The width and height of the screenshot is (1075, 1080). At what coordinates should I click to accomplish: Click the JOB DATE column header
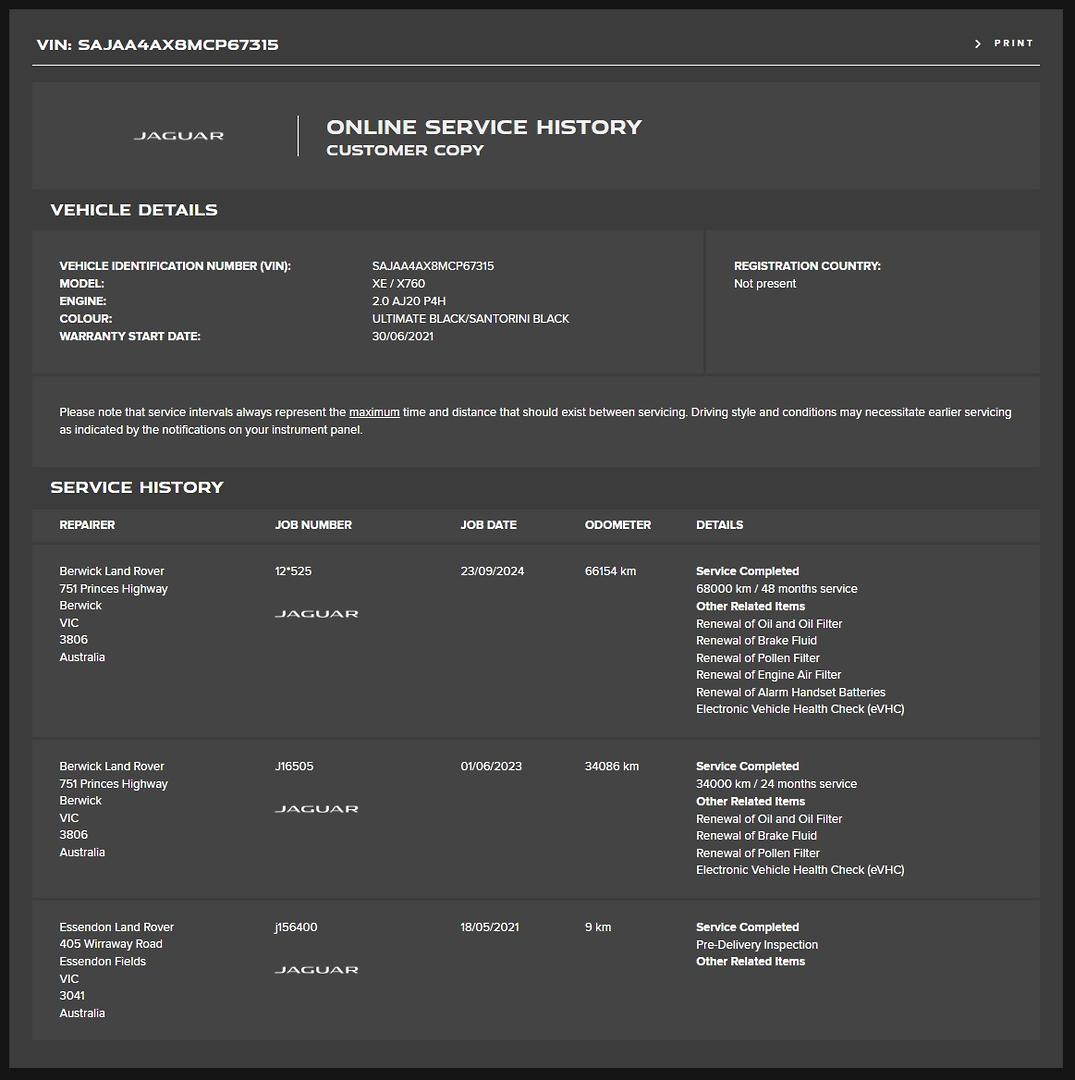point(488,525)
